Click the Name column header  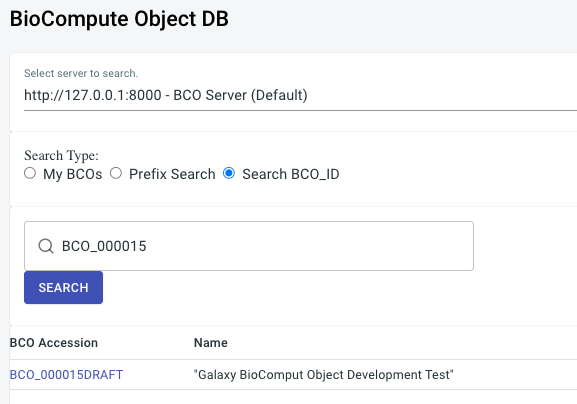click(210, 343)
